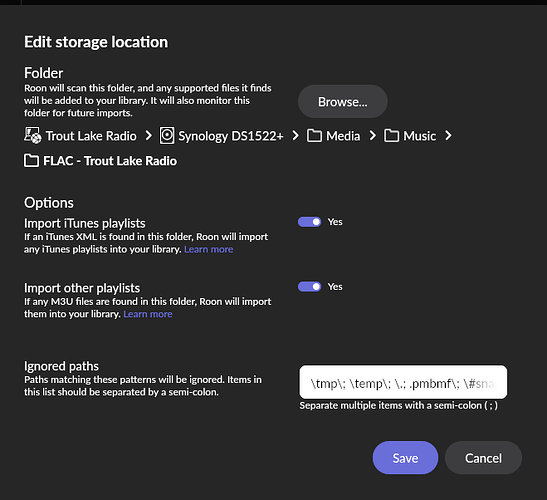This screenshot has width=547, height=500.
Task: Click chevron following the Media folder
Action: pos(373,135)
